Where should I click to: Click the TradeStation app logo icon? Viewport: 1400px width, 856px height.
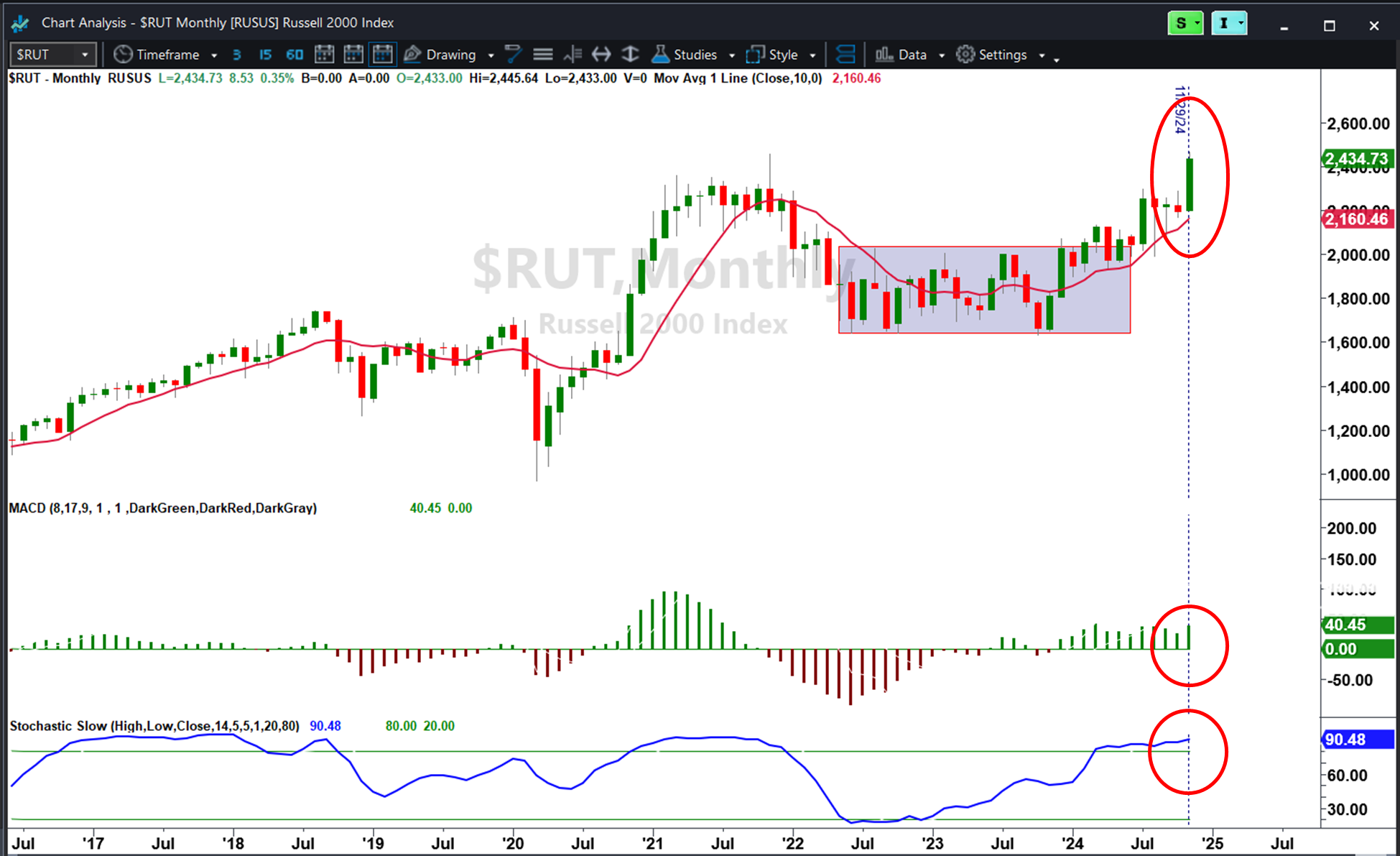pyautogui.click(x=20, y=23)
